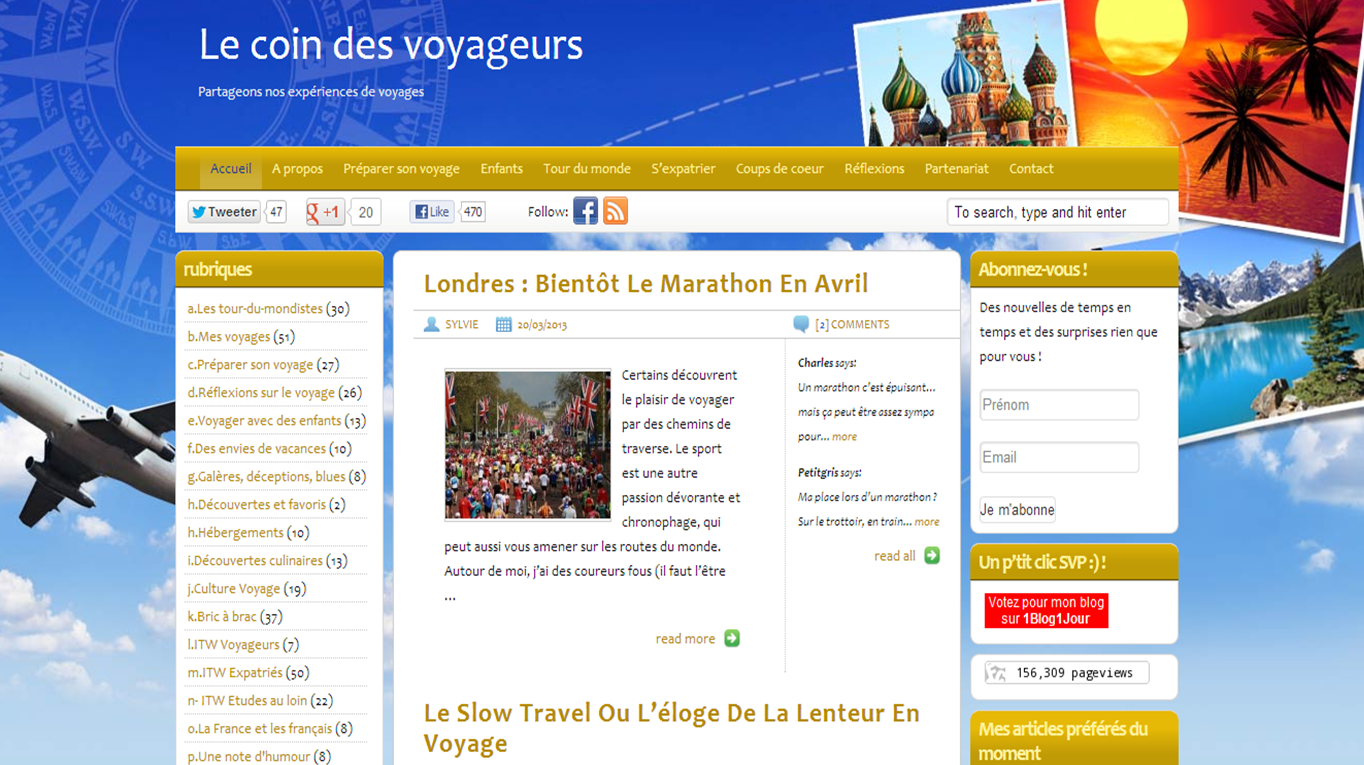Click the pageviews counter icon
The image size is (1364, 765).
996,673
